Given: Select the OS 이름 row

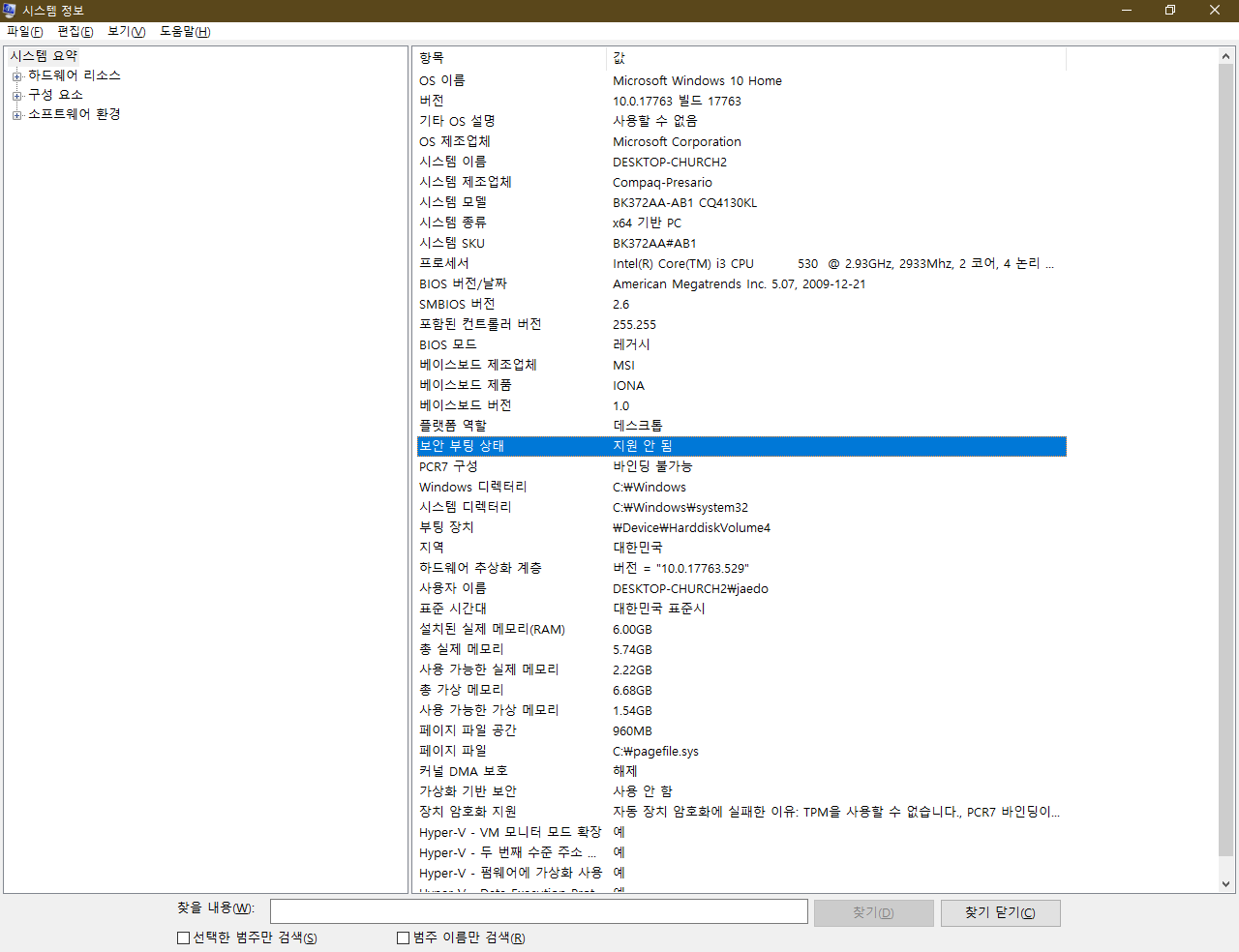Looking at the screenshot, I should click(x=741, y=80).
